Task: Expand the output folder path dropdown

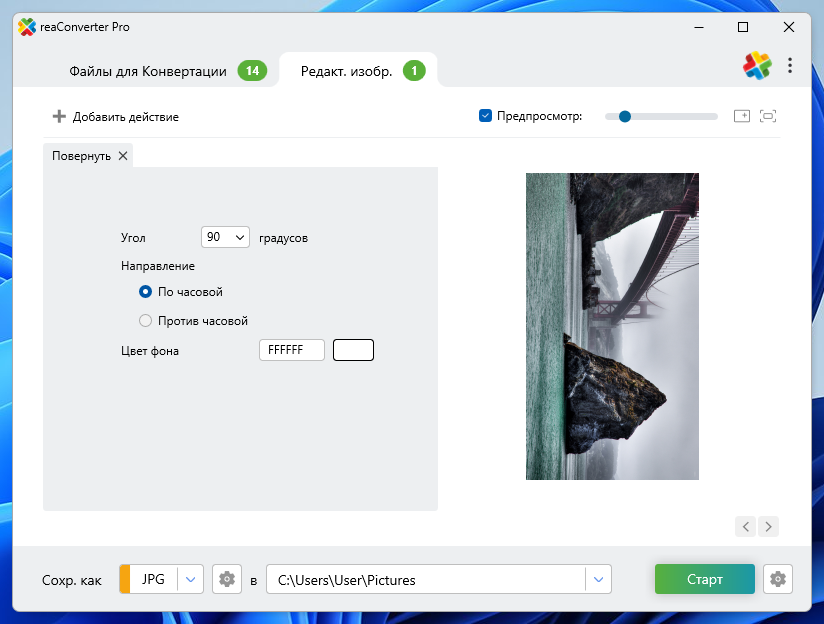Action: pos(598,579)
